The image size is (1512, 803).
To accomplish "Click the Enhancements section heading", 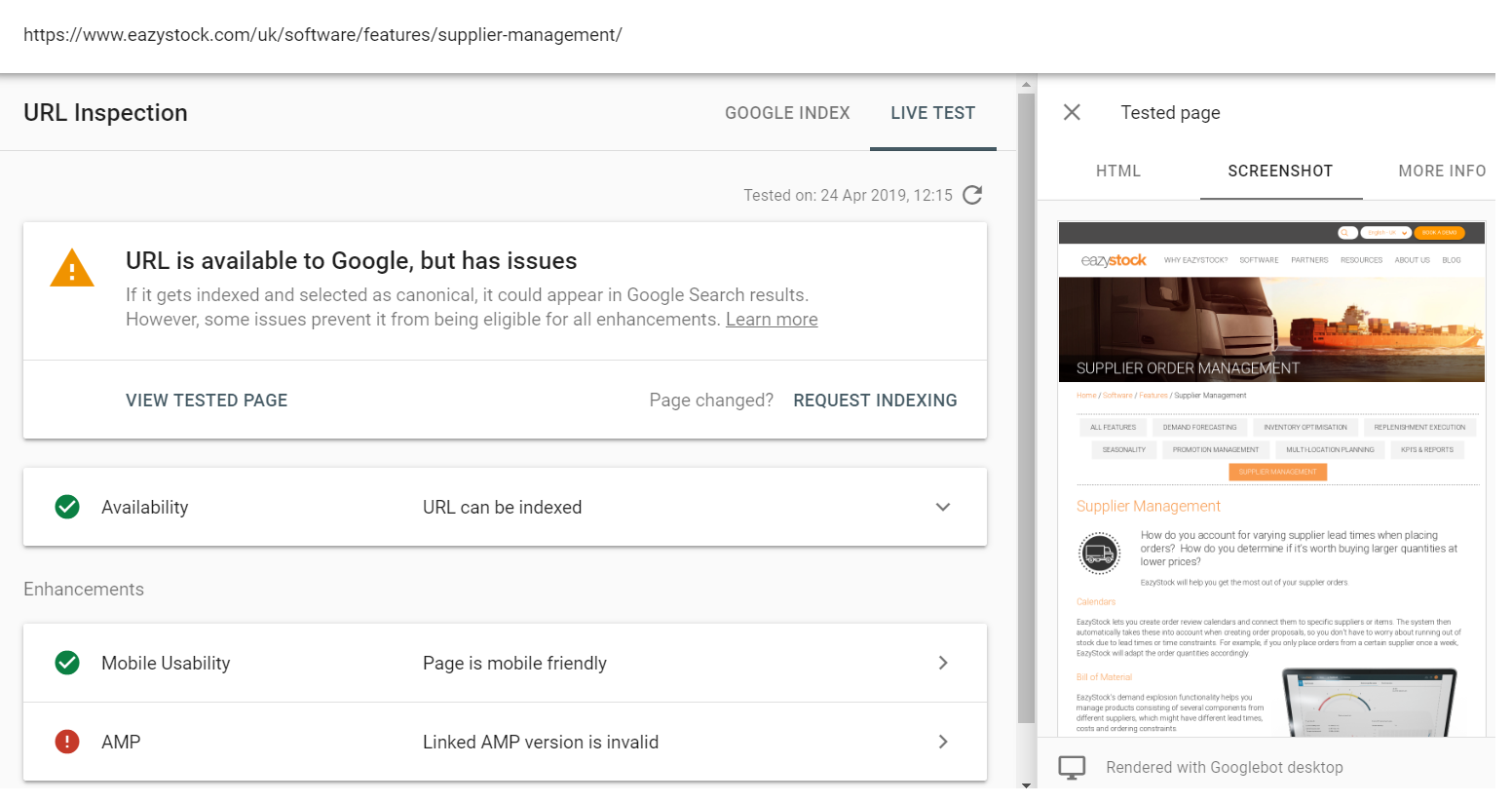I will (x=84, y=590).
